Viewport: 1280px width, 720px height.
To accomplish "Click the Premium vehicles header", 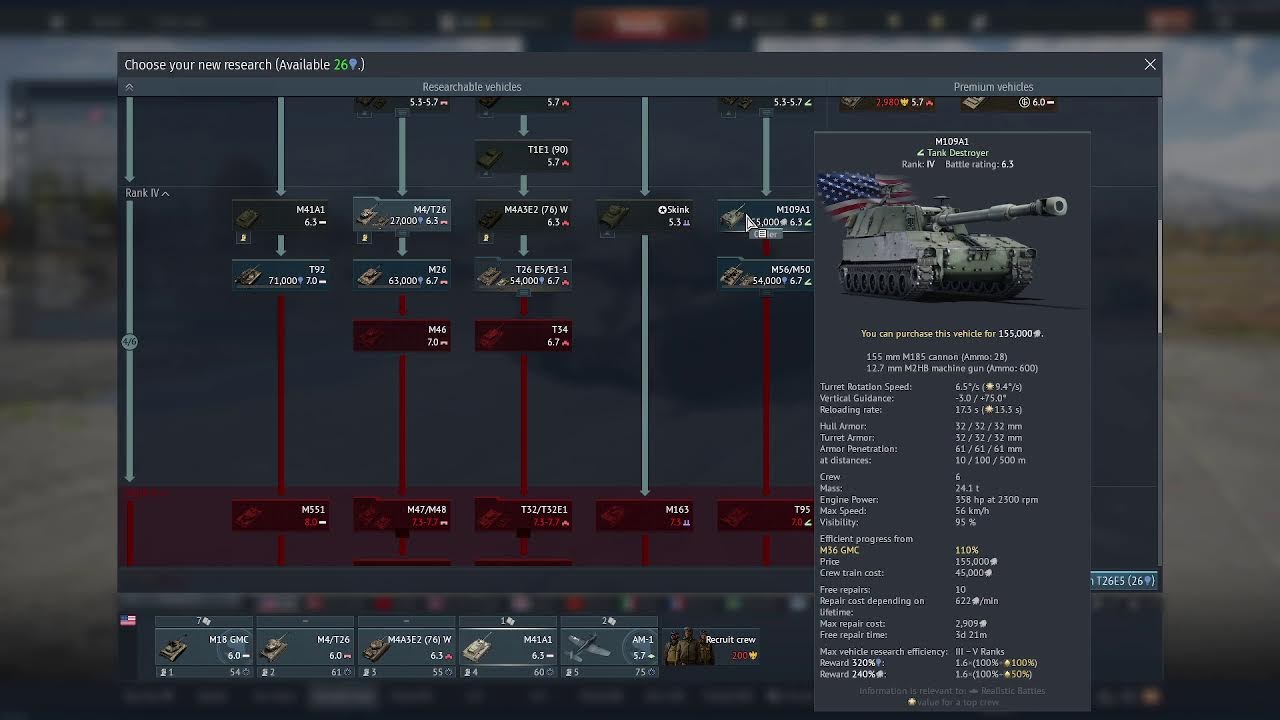I will (x=993, y=87).
